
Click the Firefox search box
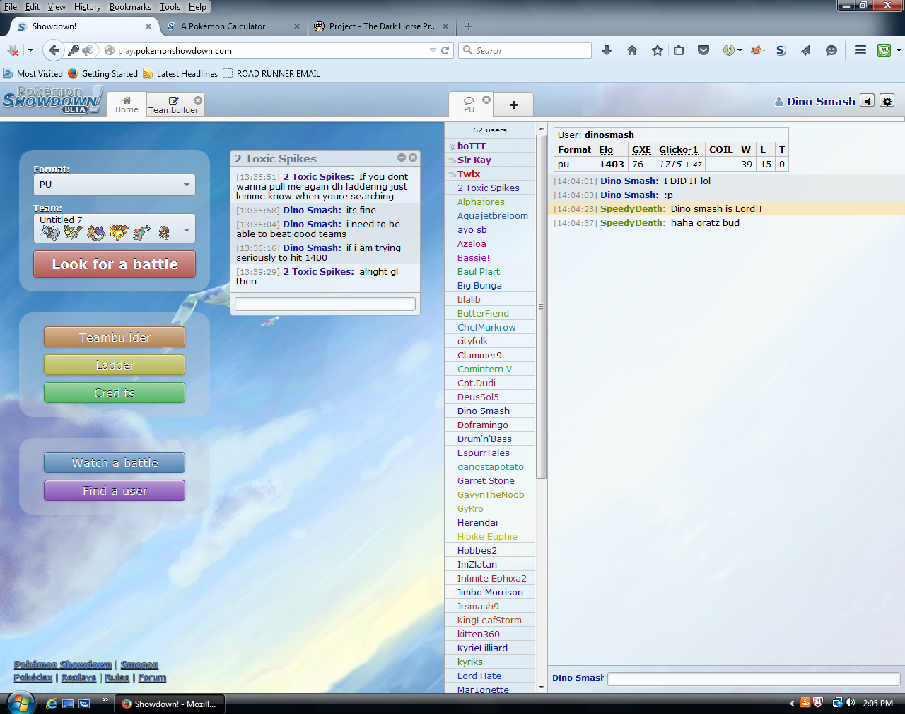[525, 51]
